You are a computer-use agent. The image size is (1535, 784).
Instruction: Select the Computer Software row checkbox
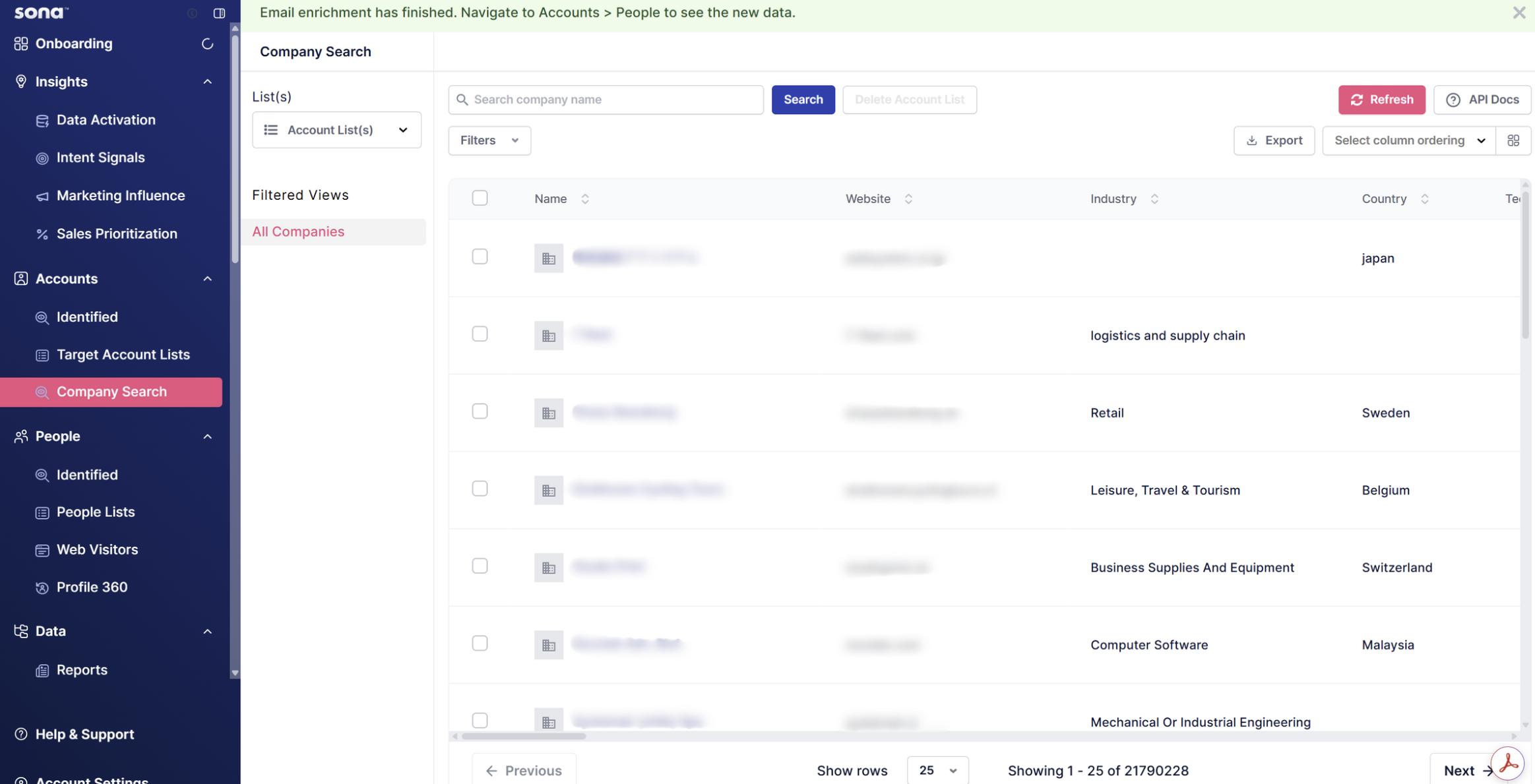click(x=480, y=644)
